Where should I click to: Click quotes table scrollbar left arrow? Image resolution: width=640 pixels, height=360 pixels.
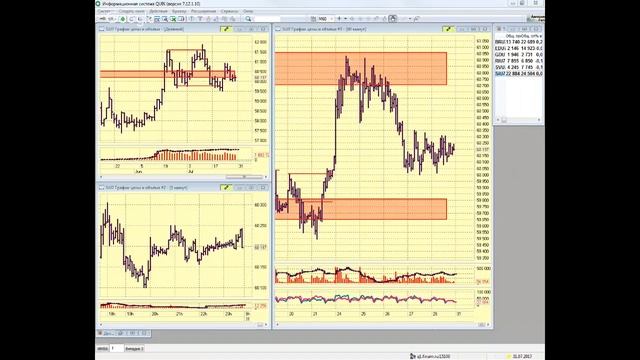pos(497,120)
